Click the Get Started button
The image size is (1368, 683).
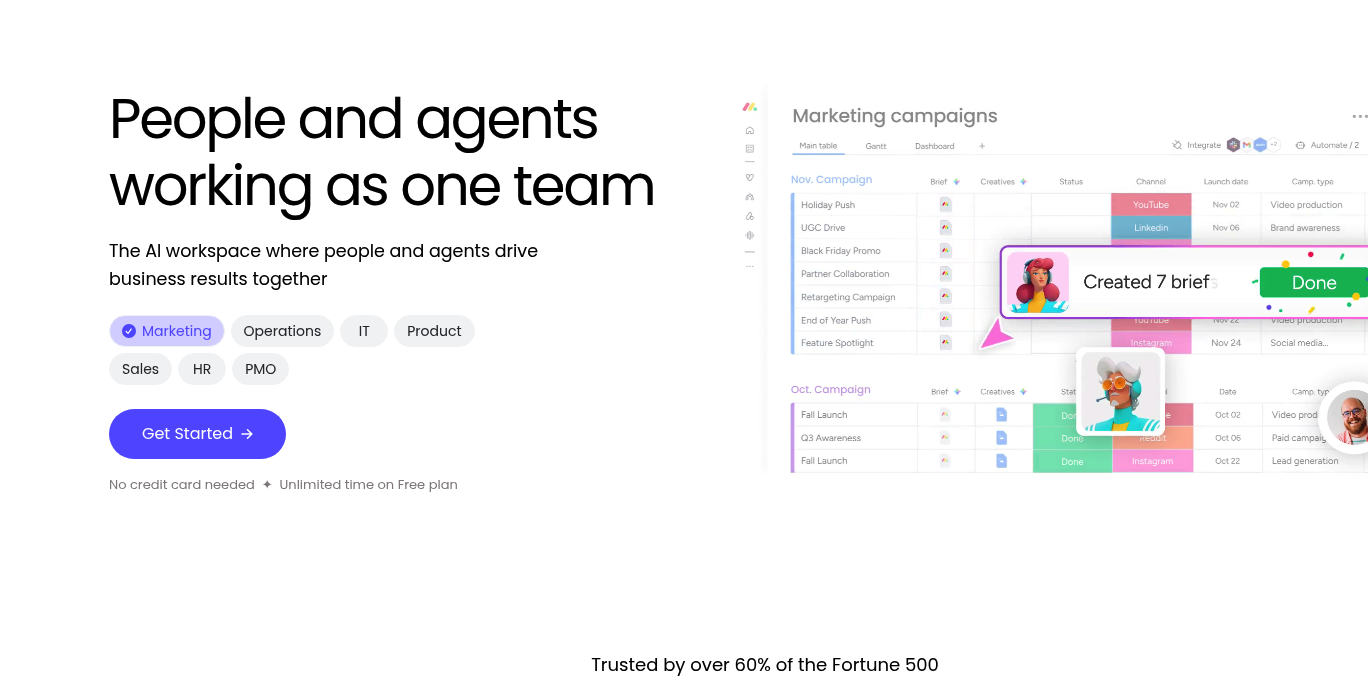click(x=197, y=434)
